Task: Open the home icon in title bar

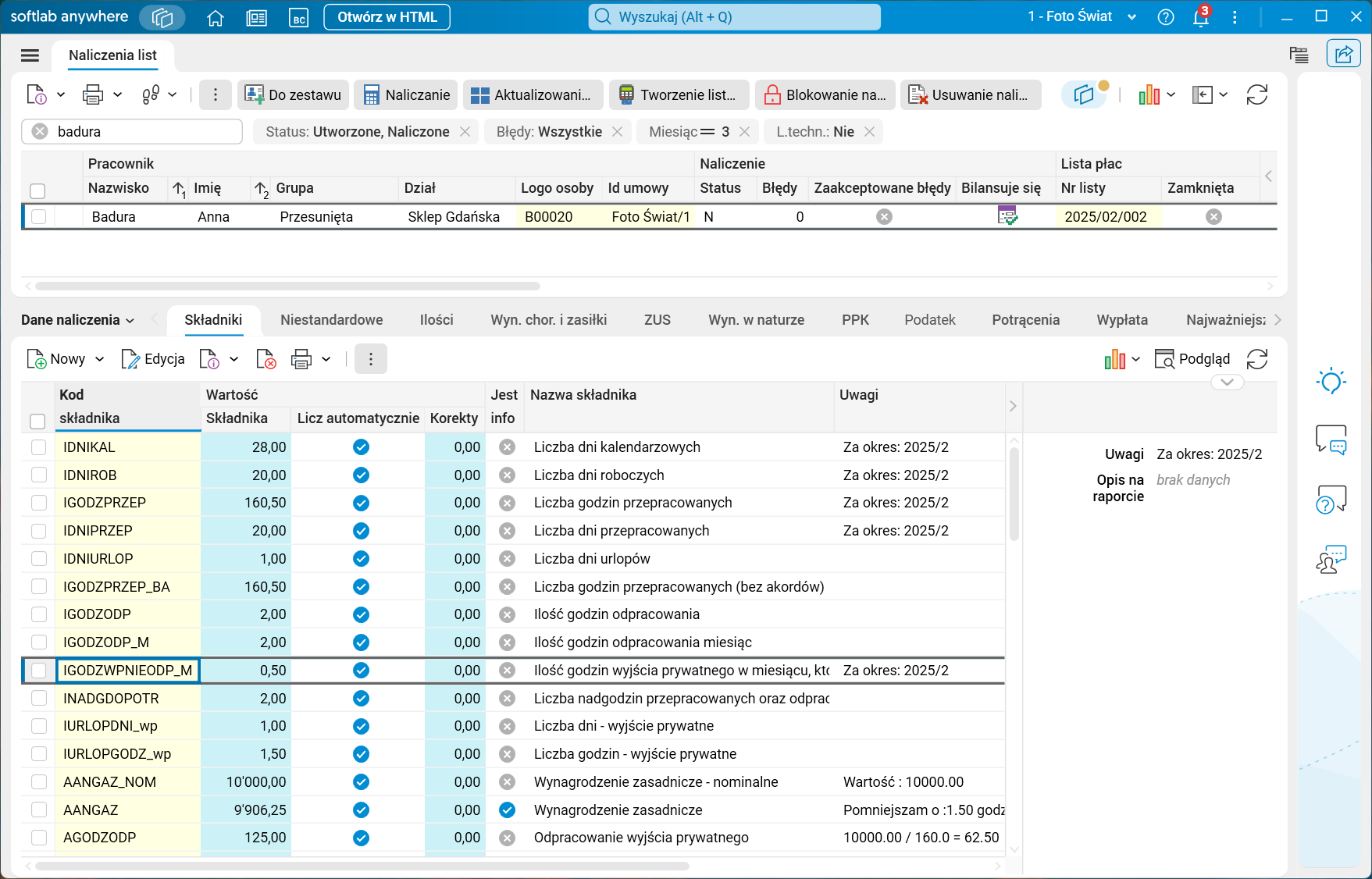Action: [216, 17]
